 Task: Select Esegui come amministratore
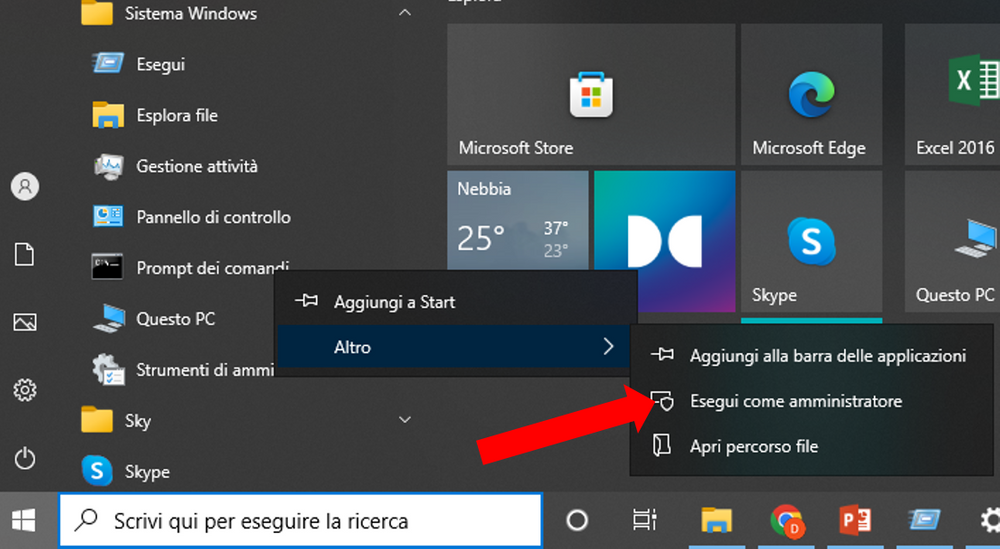(x=795, y=401)
